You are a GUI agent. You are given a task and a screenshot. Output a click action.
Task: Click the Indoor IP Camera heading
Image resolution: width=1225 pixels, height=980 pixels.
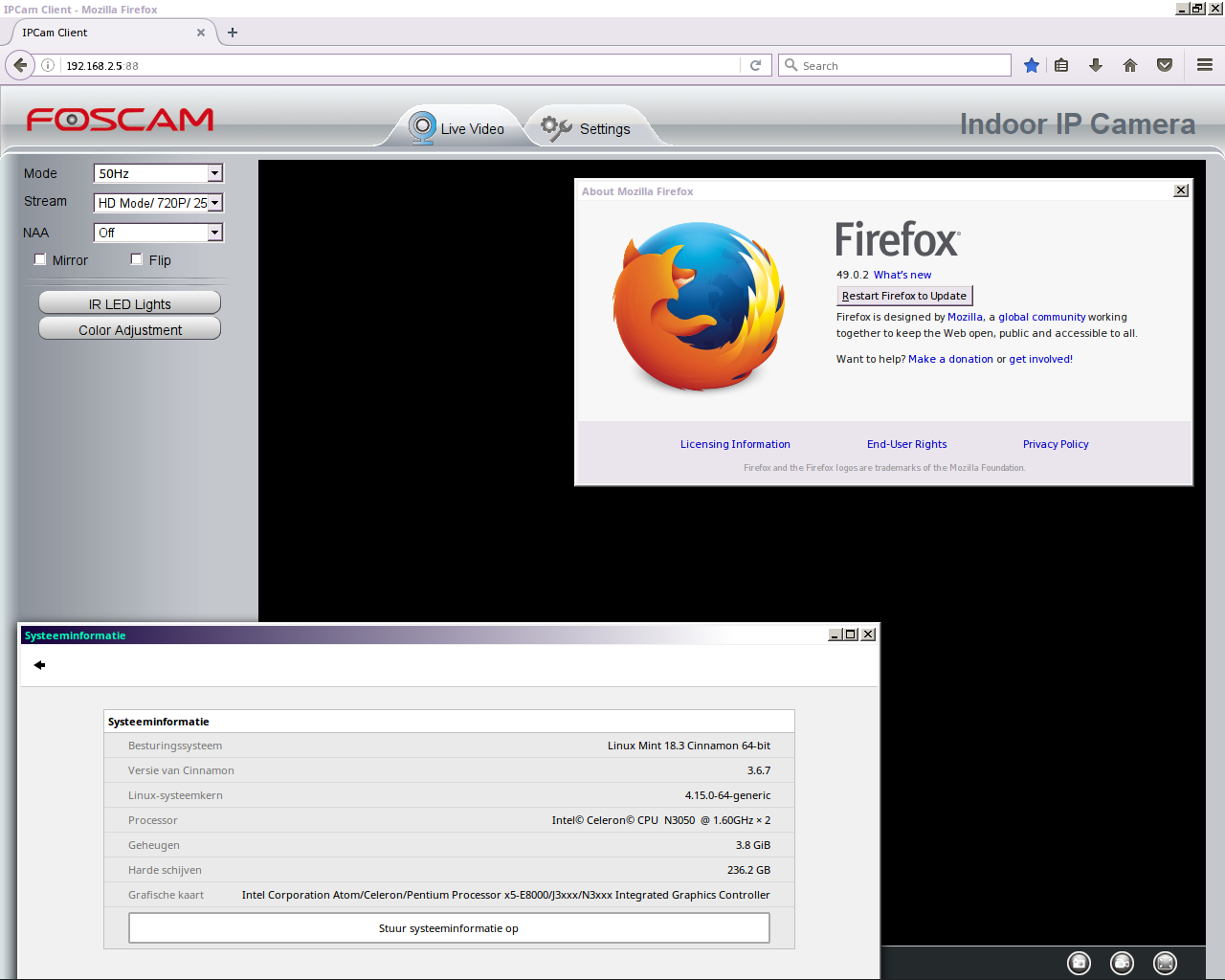(x=1078, y=124)
